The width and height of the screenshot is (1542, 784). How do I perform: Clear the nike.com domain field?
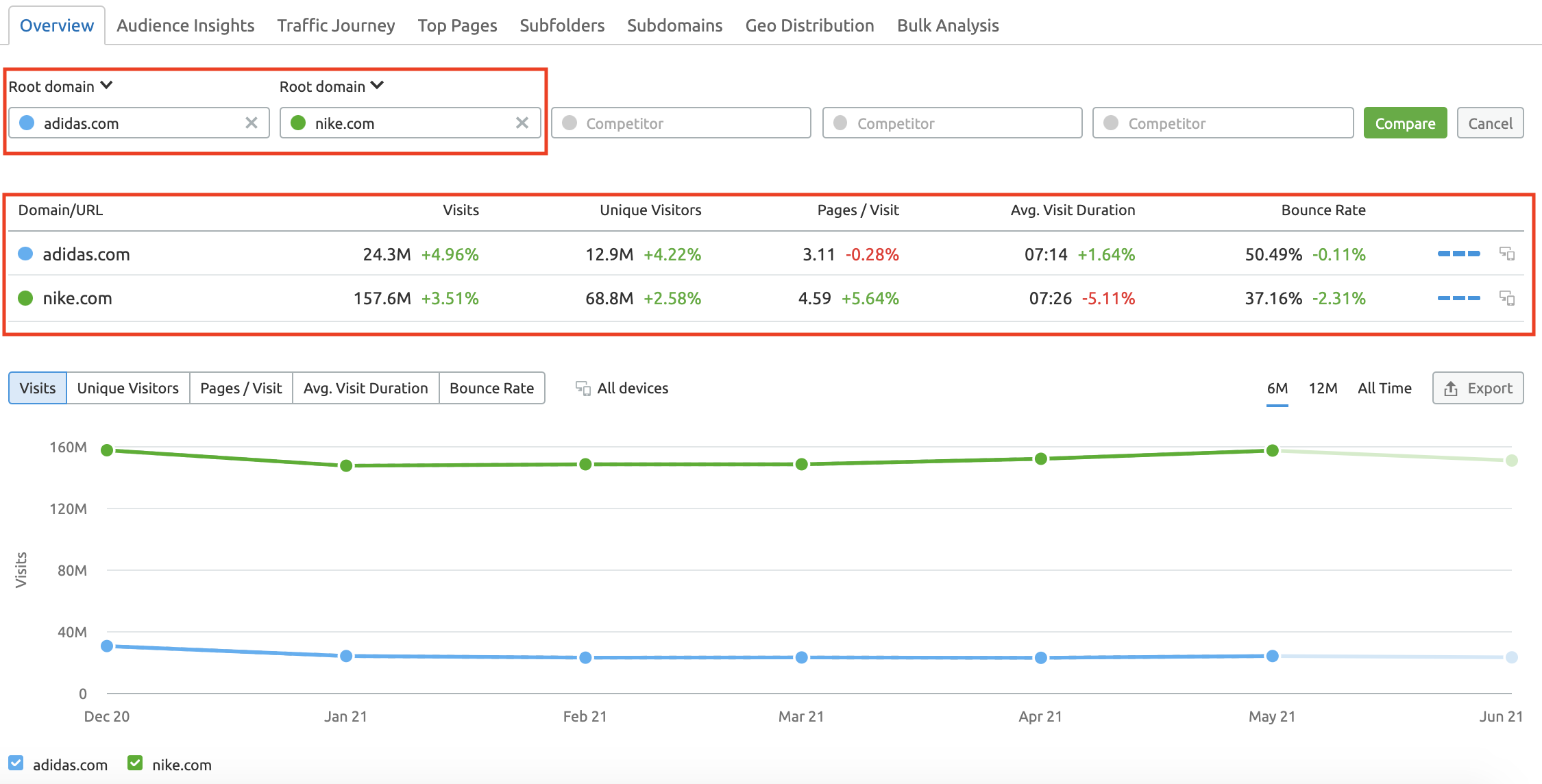[522, 123]
